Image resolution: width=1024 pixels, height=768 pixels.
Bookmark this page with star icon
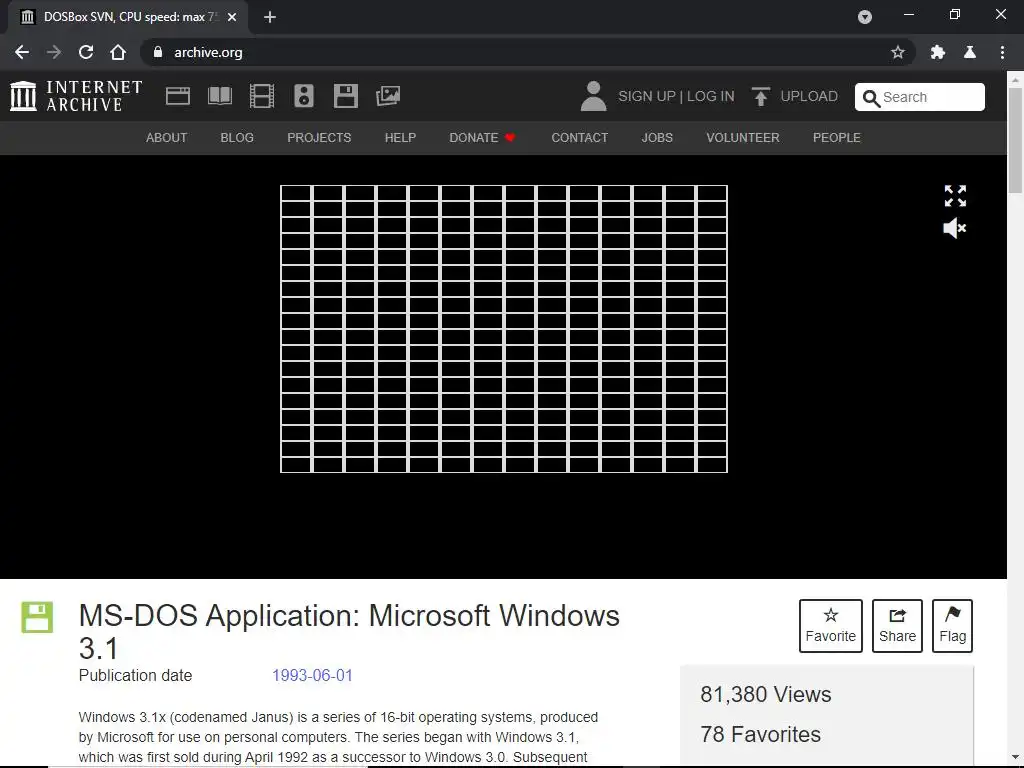click(x=898, y=52)
